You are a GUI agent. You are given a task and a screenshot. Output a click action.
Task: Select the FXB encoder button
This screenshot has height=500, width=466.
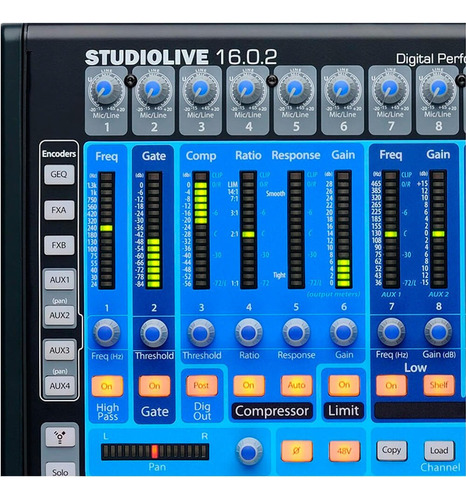59,245
